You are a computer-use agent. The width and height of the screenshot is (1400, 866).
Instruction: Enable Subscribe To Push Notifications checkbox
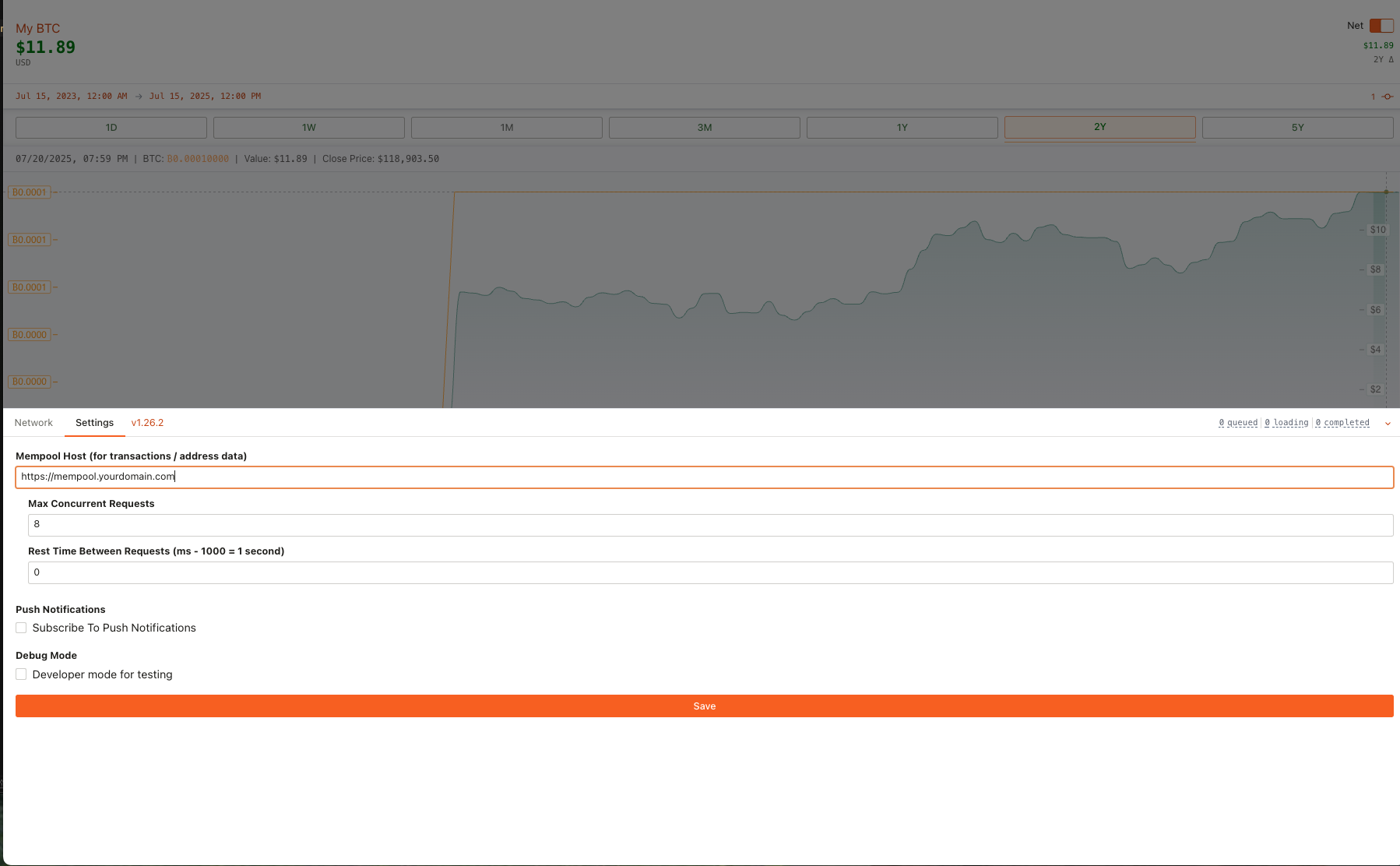click(21, 628)
